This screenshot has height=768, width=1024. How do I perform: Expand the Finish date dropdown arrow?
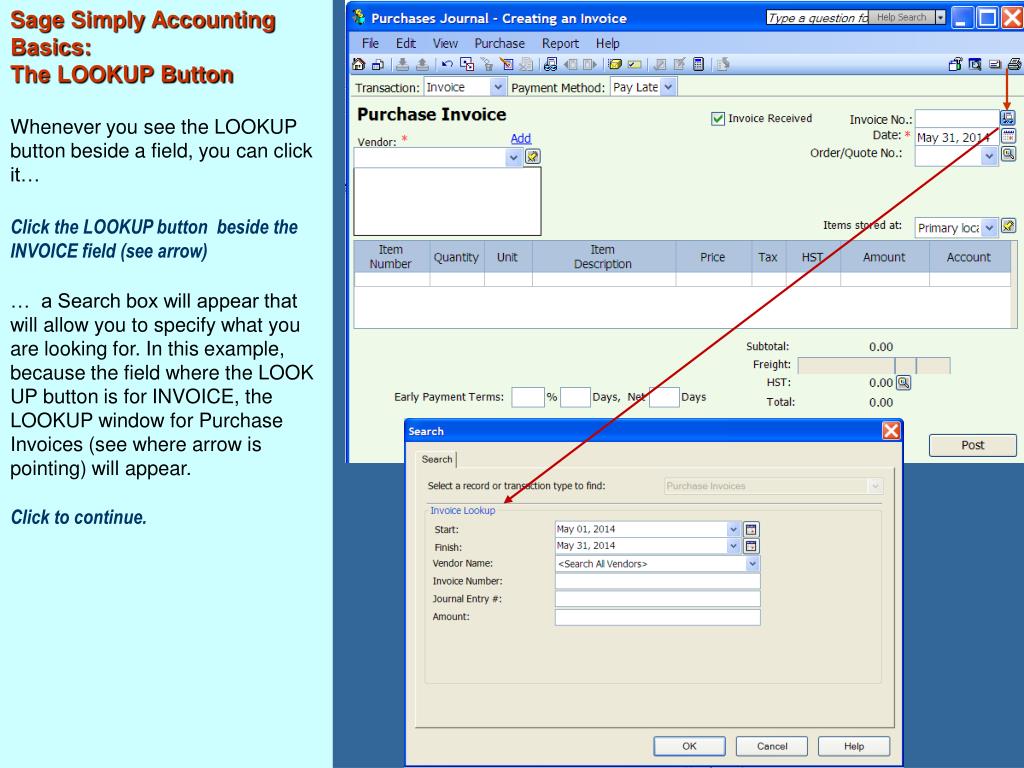pos(733,546)
